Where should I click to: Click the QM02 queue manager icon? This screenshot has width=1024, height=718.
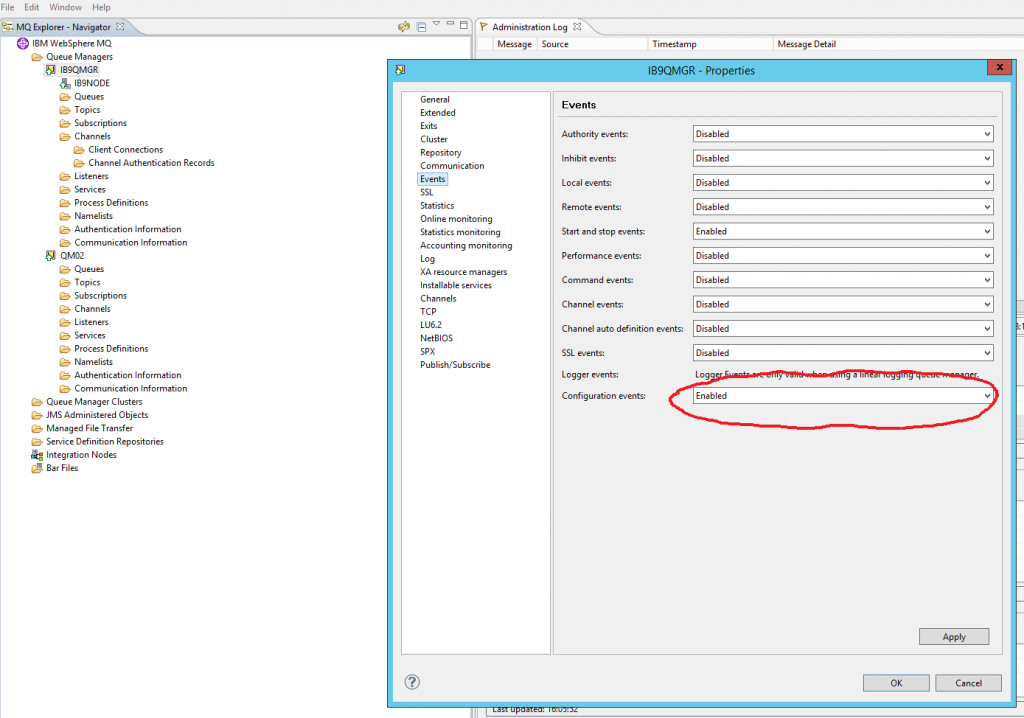tap(50, 255)
